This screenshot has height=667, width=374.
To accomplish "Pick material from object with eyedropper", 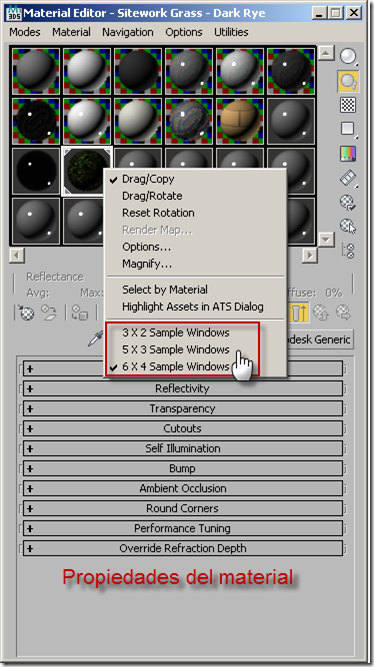I will pos(95,339).
